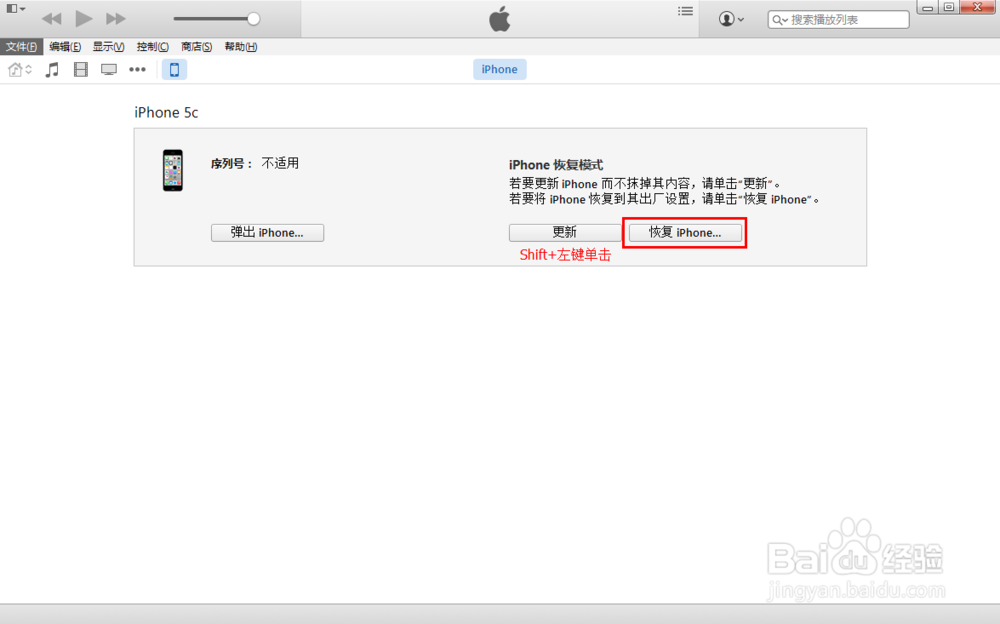
Task: Maximize the iTunes window
Action: [949, 8]
